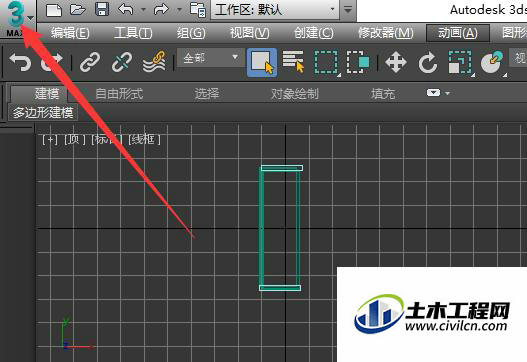527x362 pixels.
Task: Select the Link tool
Action: [x=90, y=62]
